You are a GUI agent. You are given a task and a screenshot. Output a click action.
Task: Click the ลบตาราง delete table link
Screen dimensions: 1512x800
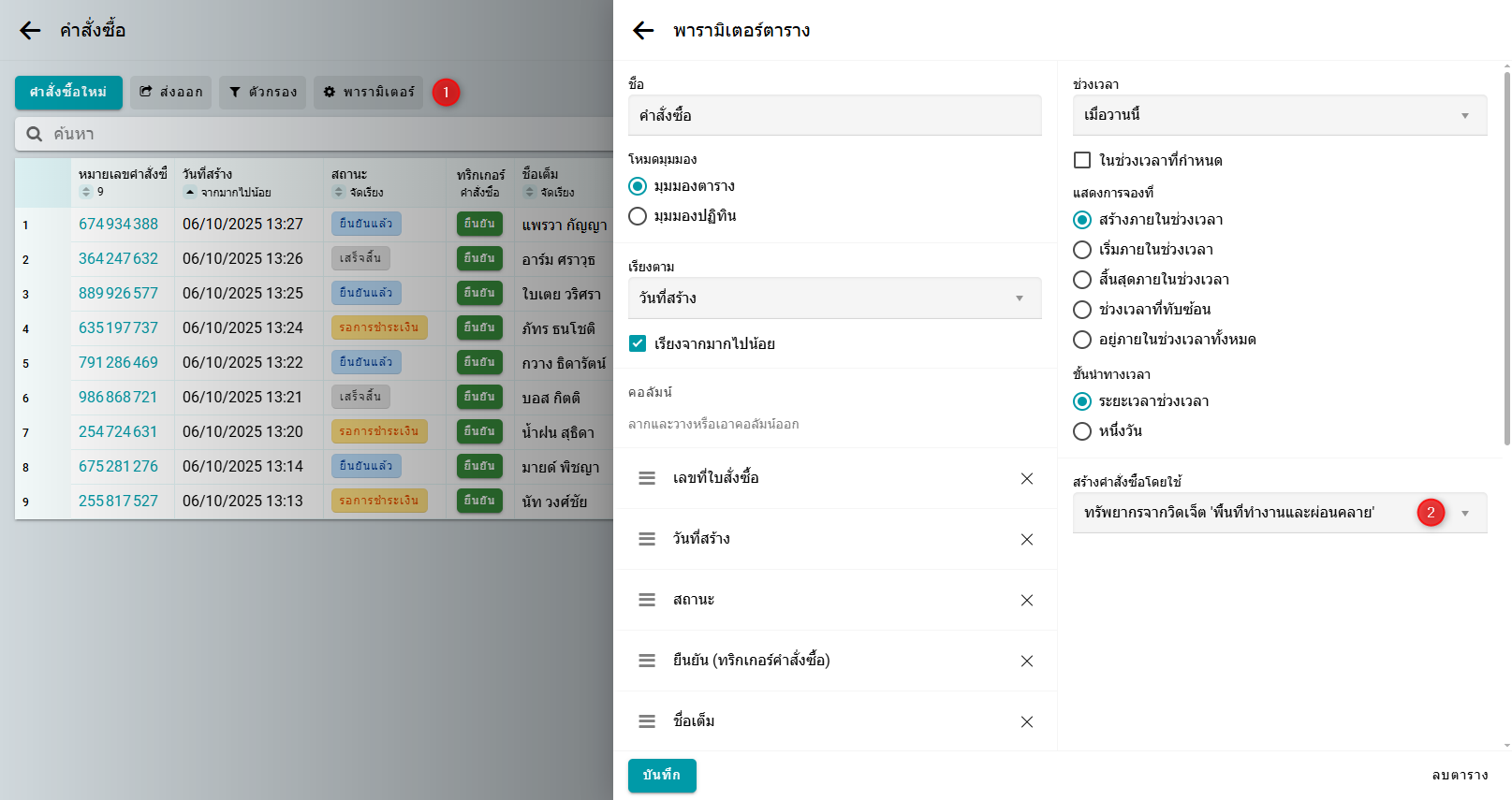click(1460, 775)
